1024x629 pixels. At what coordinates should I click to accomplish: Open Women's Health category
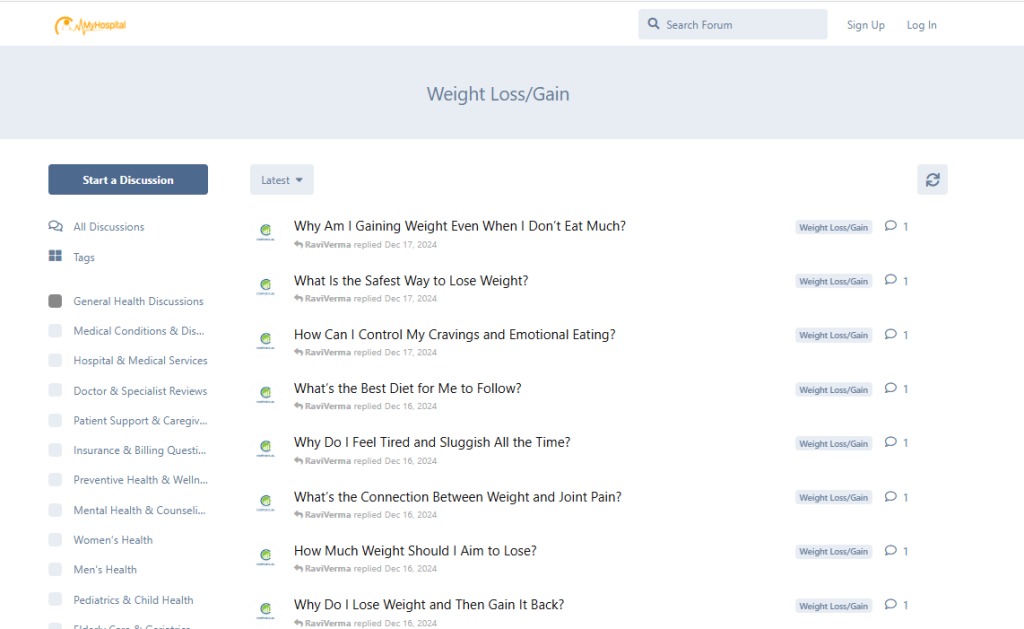[113, 540]
